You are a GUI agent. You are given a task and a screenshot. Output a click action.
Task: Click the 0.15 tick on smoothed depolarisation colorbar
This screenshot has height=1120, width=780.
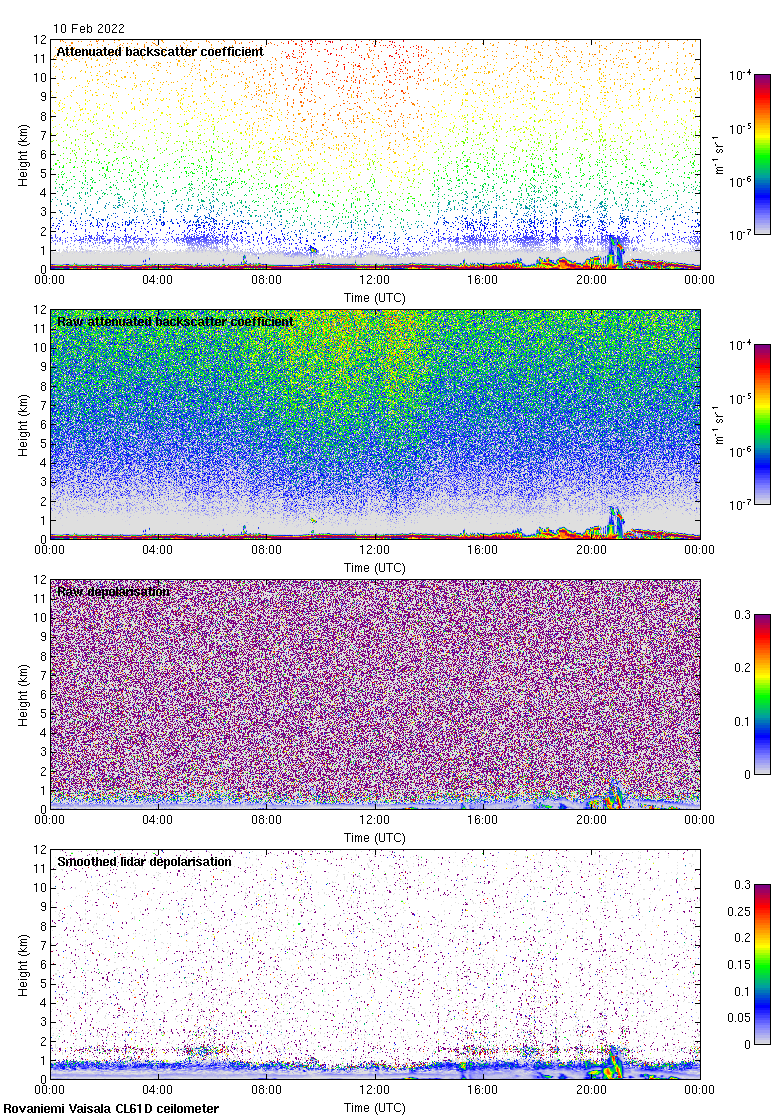739,964
